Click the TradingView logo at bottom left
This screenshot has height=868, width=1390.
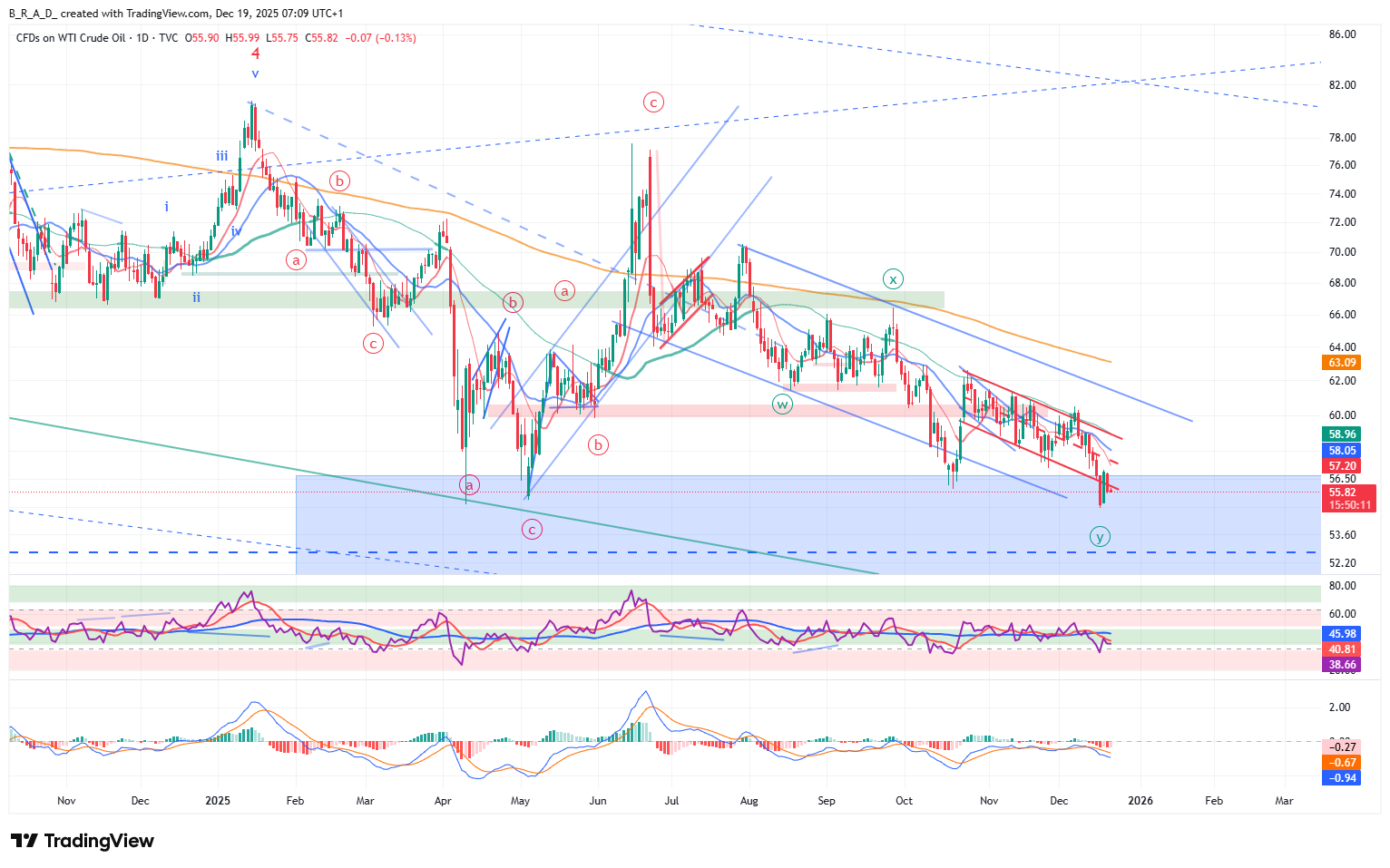coord(83,841)
